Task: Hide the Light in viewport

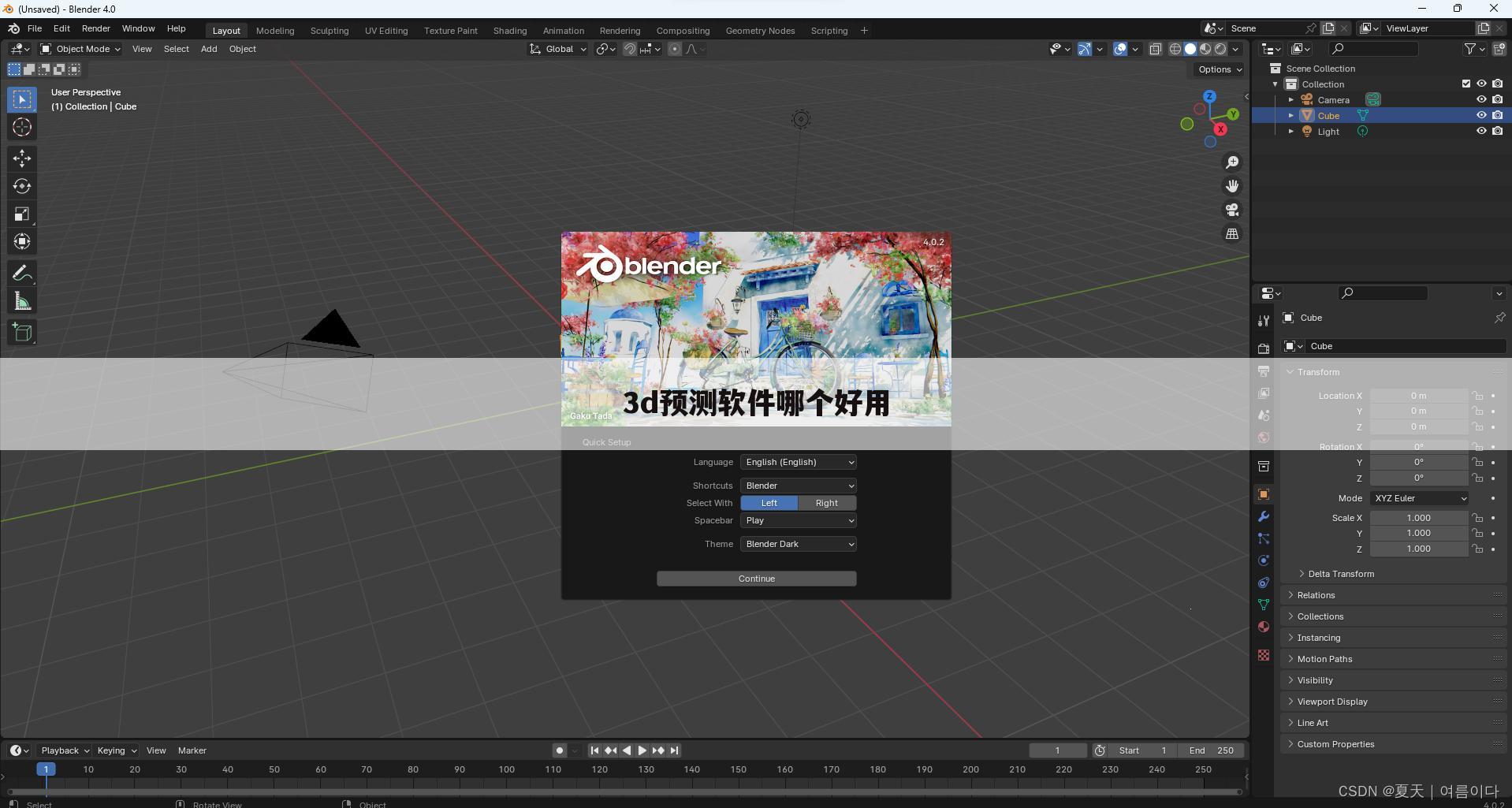Action: coord(1481,131)
